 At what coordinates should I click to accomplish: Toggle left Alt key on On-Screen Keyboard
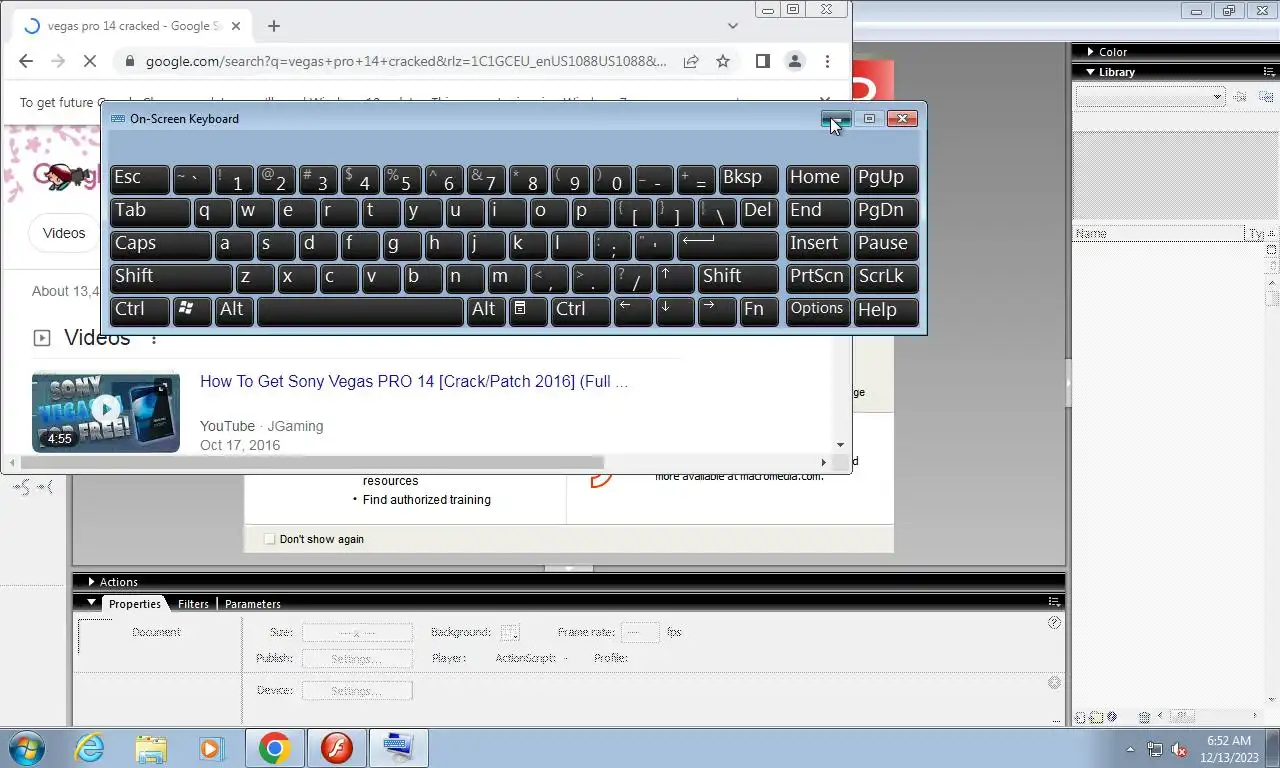point(234,310)
